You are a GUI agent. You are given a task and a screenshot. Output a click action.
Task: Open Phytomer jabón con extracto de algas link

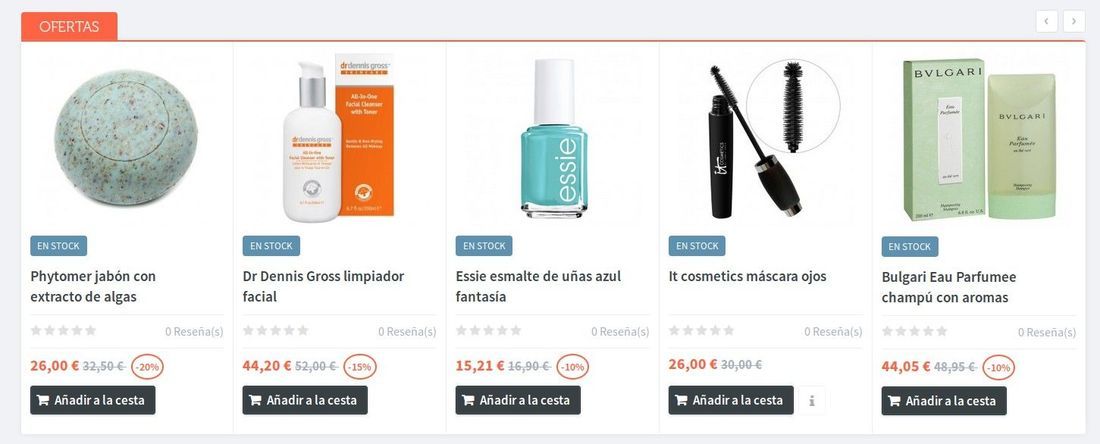tap(93, 286)
